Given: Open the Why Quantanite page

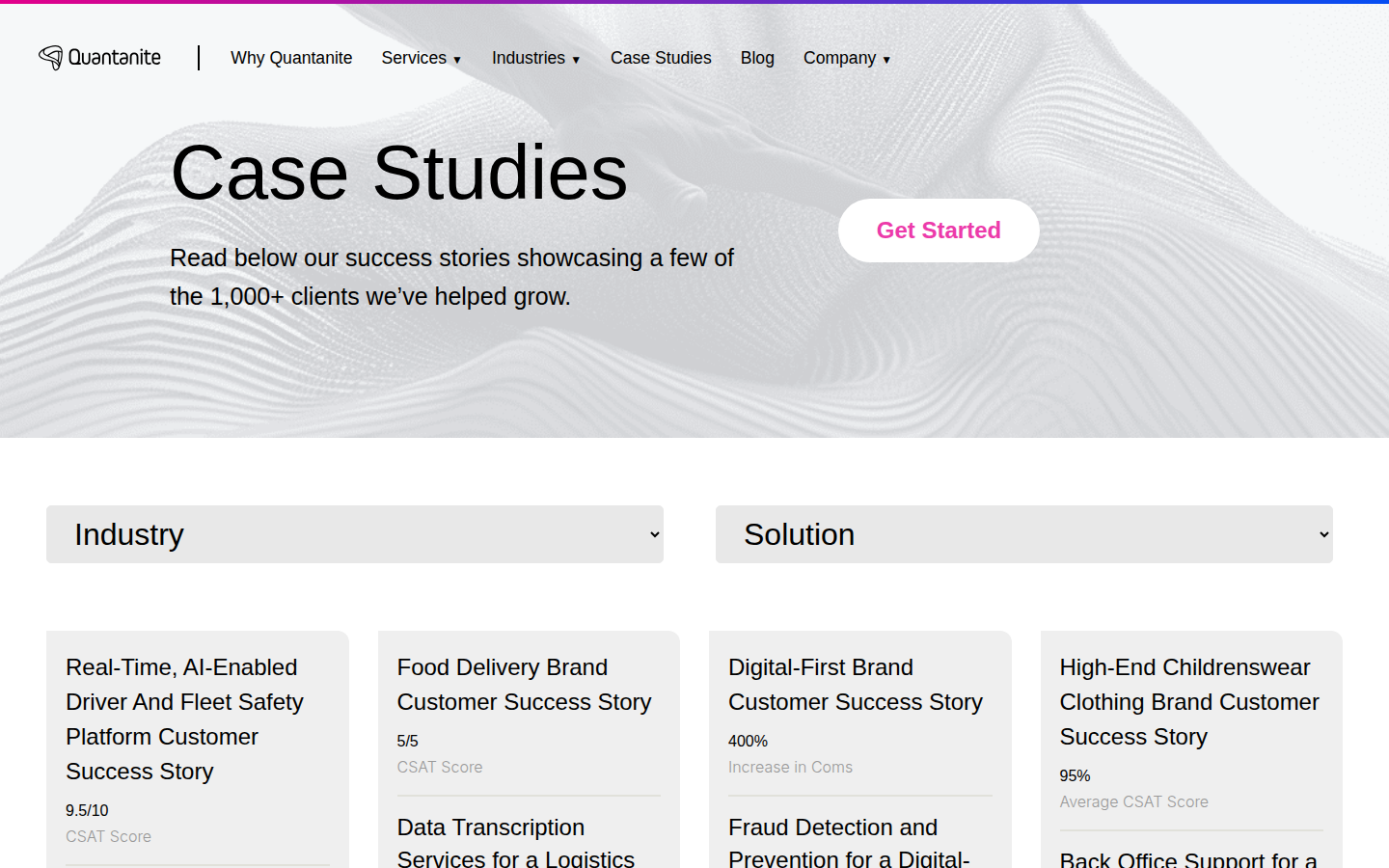Looking at the screenshot, I should click(291, 58).
